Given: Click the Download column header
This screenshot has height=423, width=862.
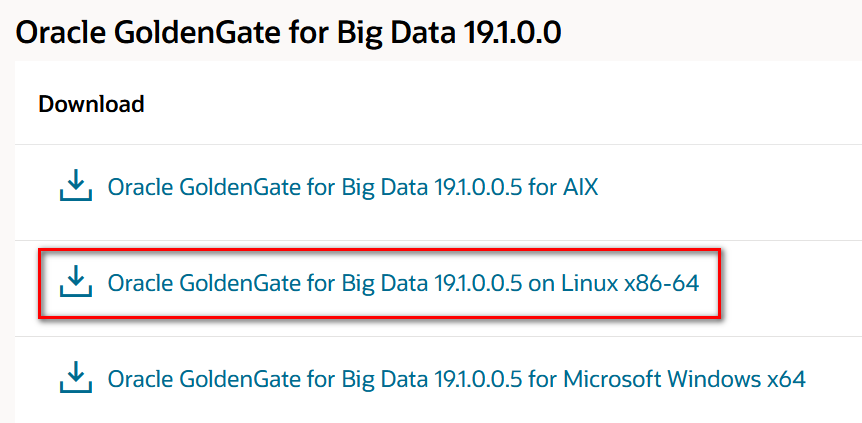Looking at the screenshot, I should coord(91,104).
